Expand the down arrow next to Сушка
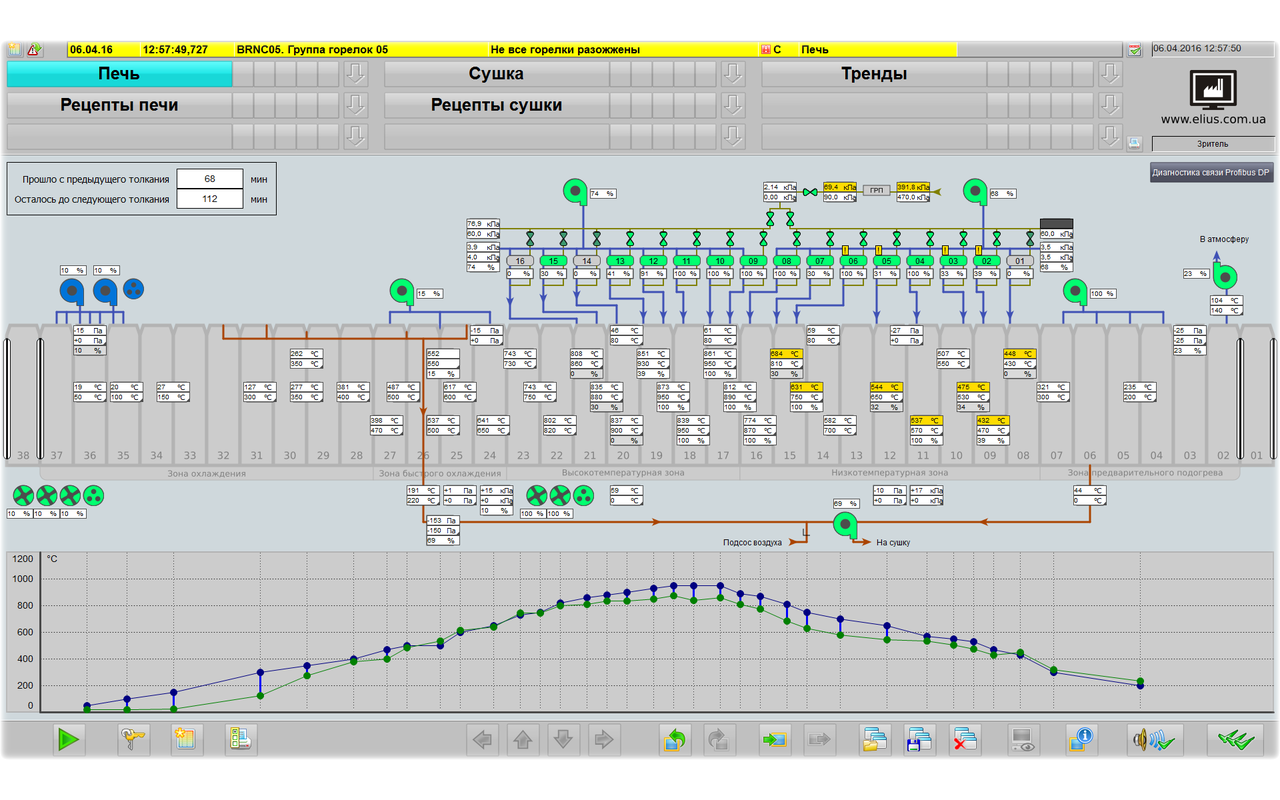1280x800 pixels. (734, 74)
